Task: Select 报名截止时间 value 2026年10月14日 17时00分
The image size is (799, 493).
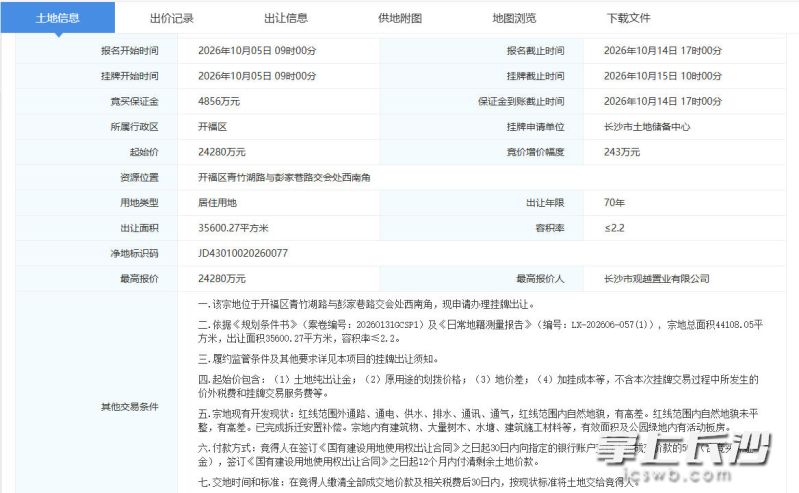Action: click(663, 50)
